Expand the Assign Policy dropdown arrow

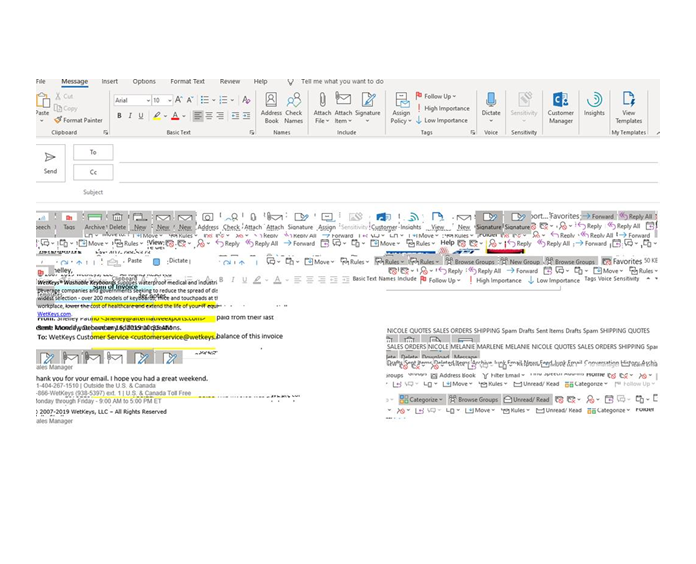coord(410,121)
